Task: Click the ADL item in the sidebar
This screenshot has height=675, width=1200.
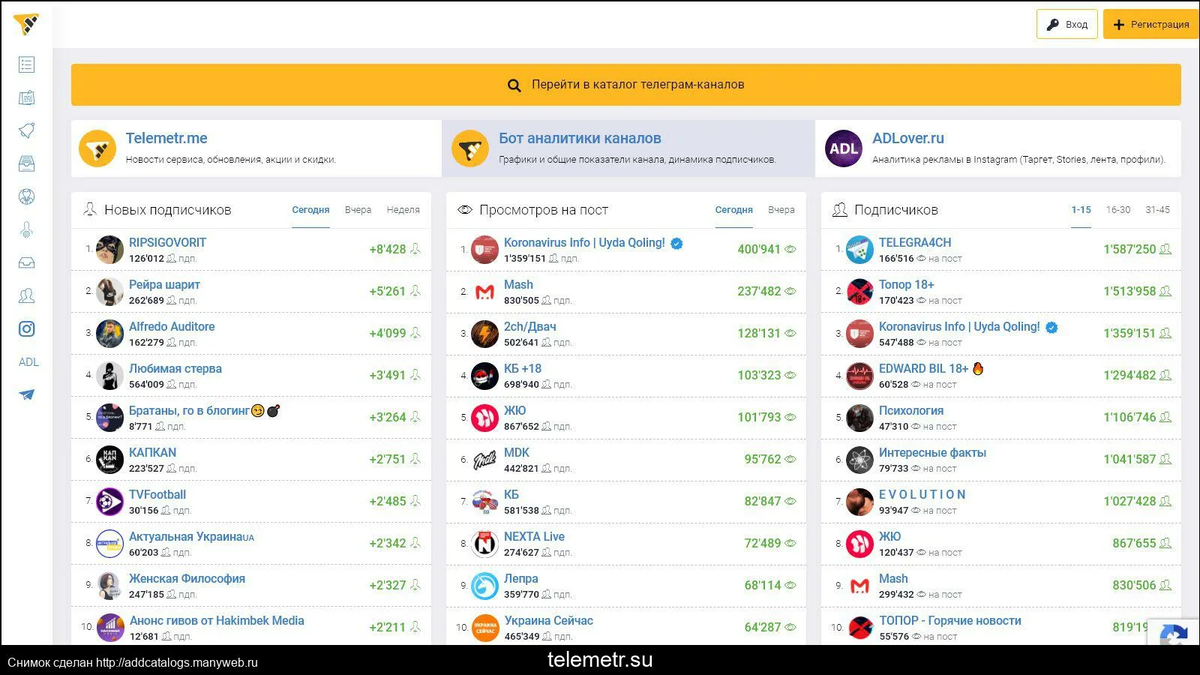Action: click(x=28, y=362)
